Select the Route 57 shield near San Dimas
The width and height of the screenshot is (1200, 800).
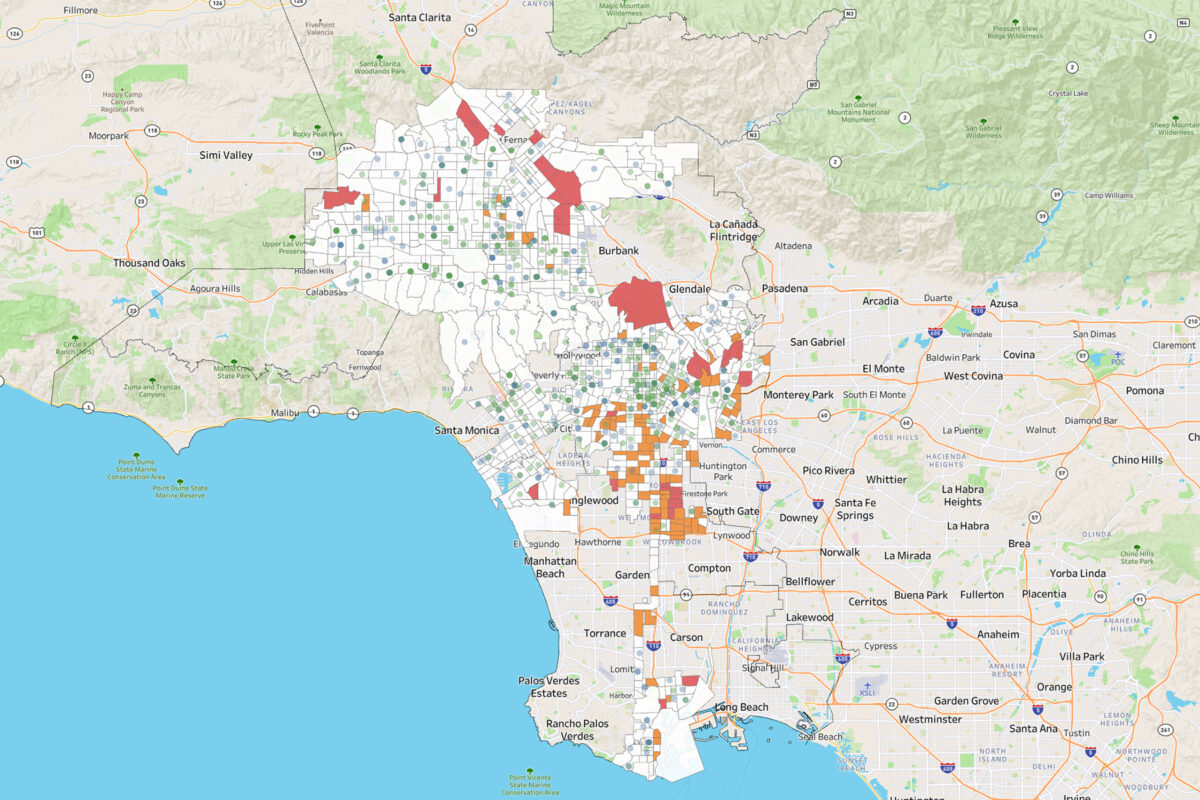click(x=1083, y=355)
